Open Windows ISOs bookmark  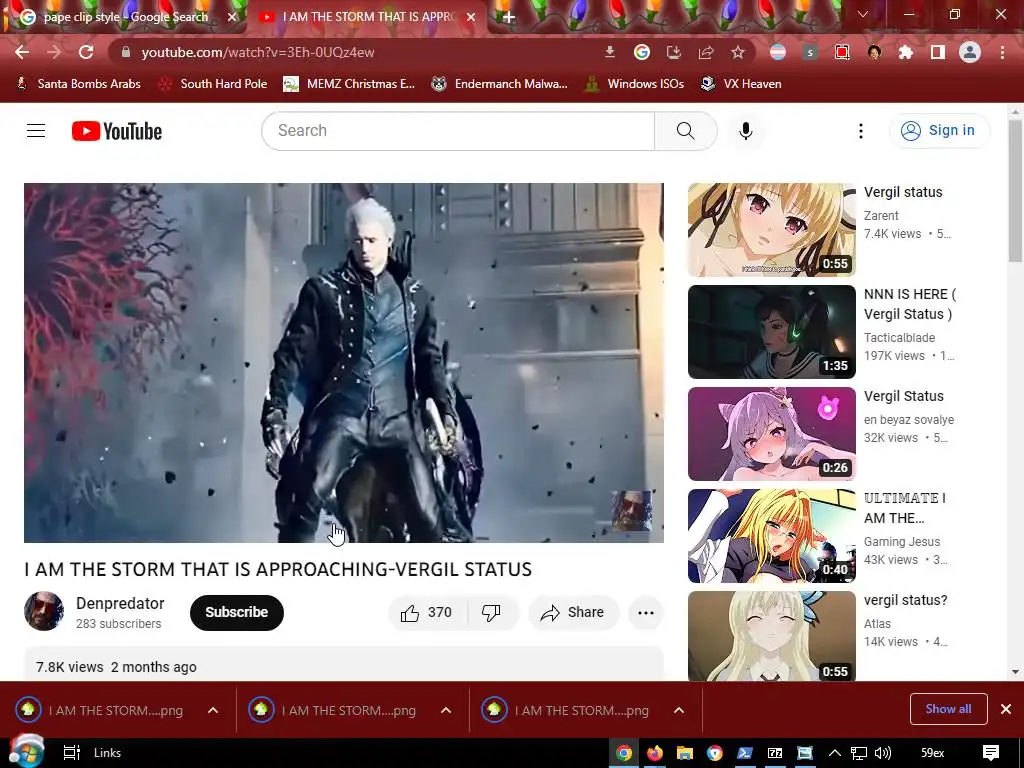point(634,84)
